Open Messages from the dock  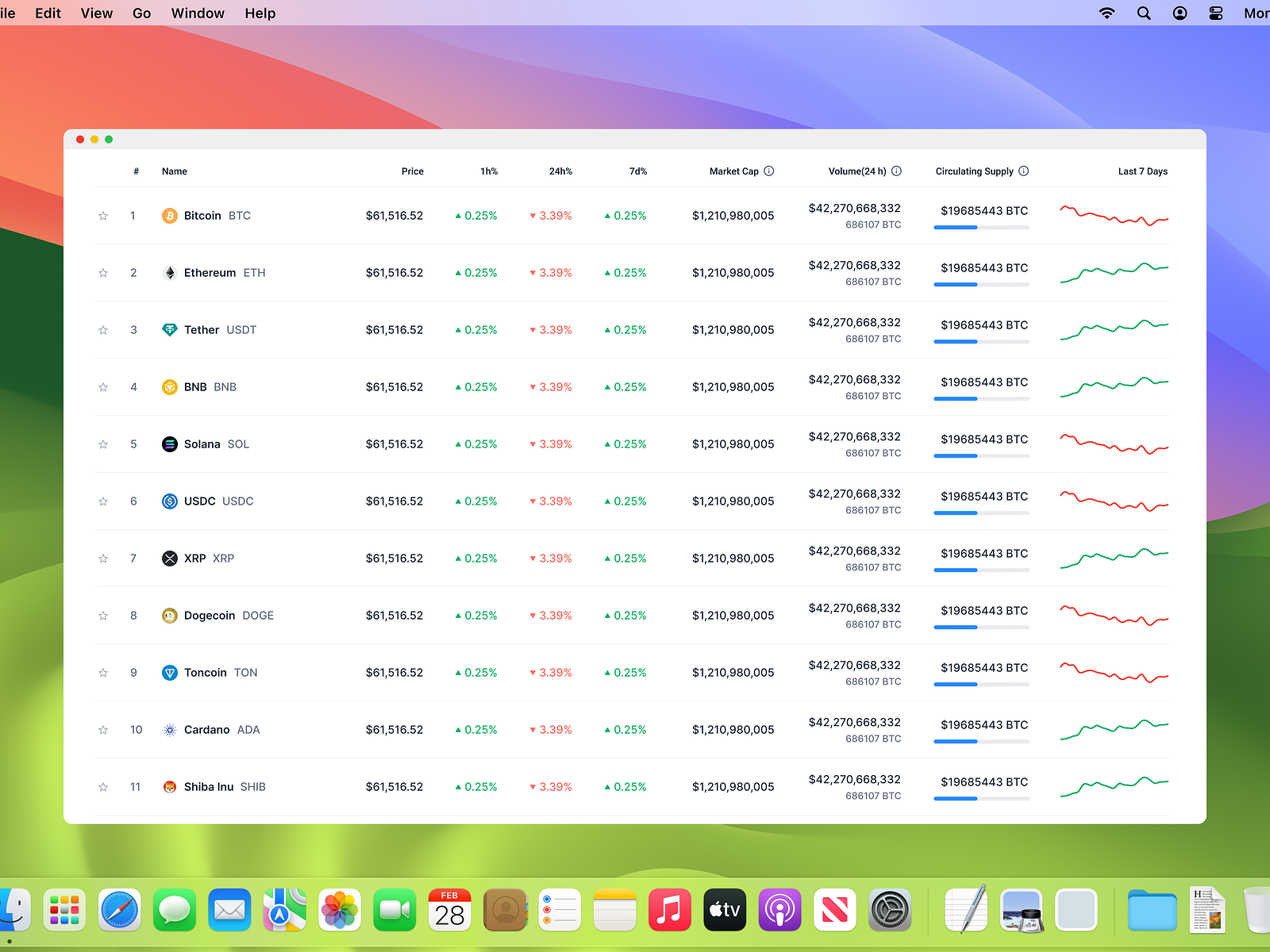[x=175, y=910]
